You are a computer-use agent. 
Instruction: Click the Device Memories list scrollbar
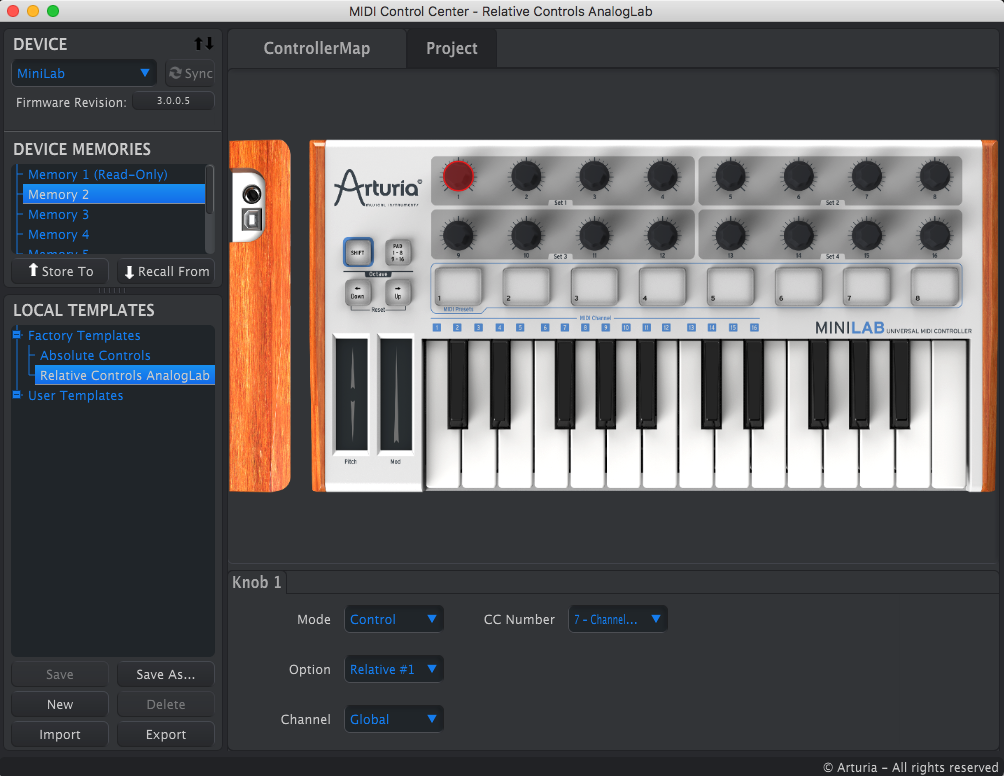(209, 190)
